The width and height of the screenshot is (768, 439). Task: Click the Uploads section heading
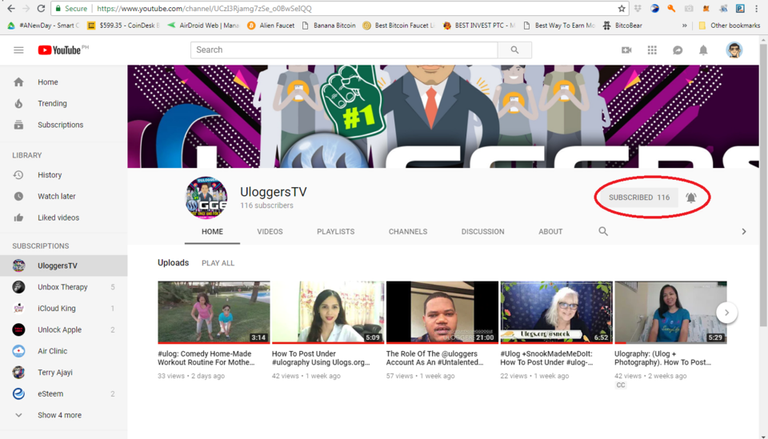173,263
